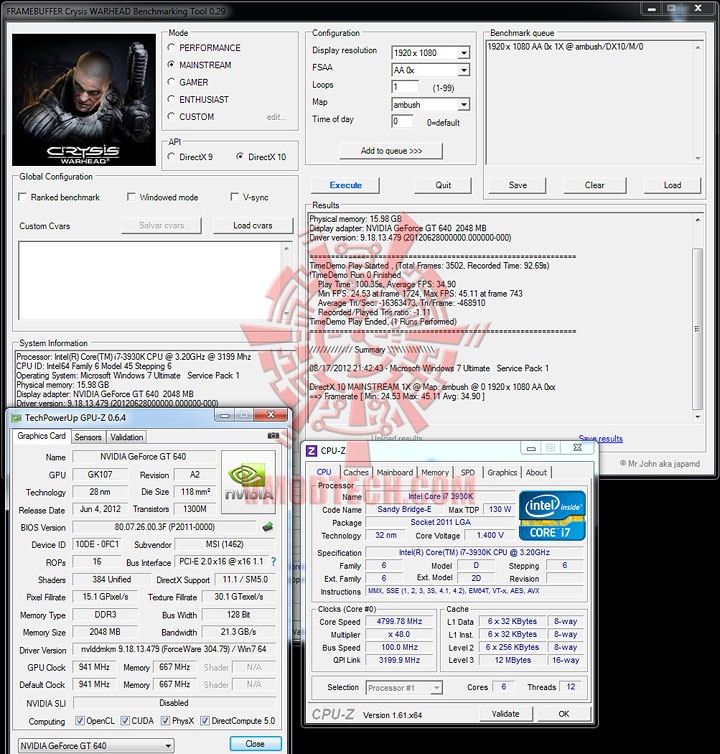
Task: Switch to the Validation tab in GPU-Z
Action: tap(126, 437)
